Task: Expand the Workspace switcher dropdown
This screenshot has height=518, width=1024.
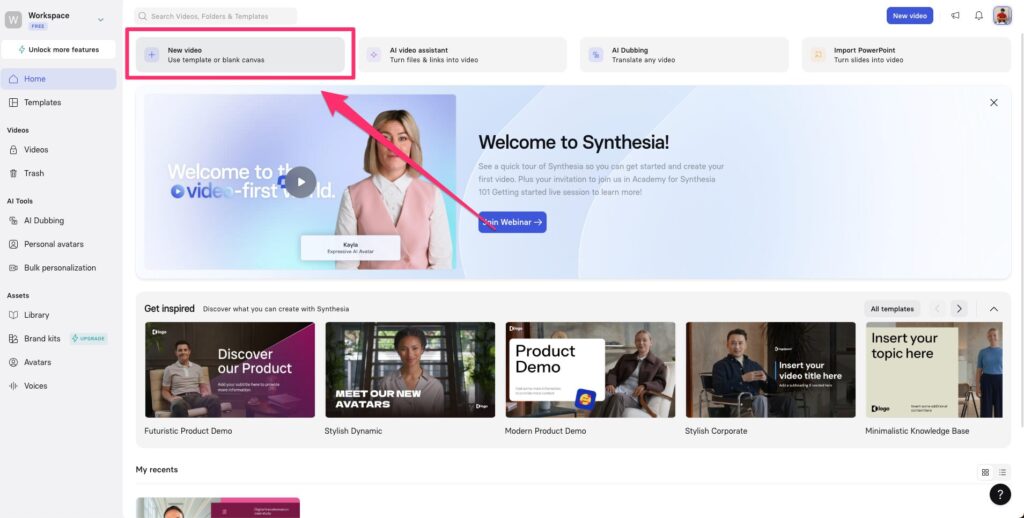Action: tap(101, 20)
